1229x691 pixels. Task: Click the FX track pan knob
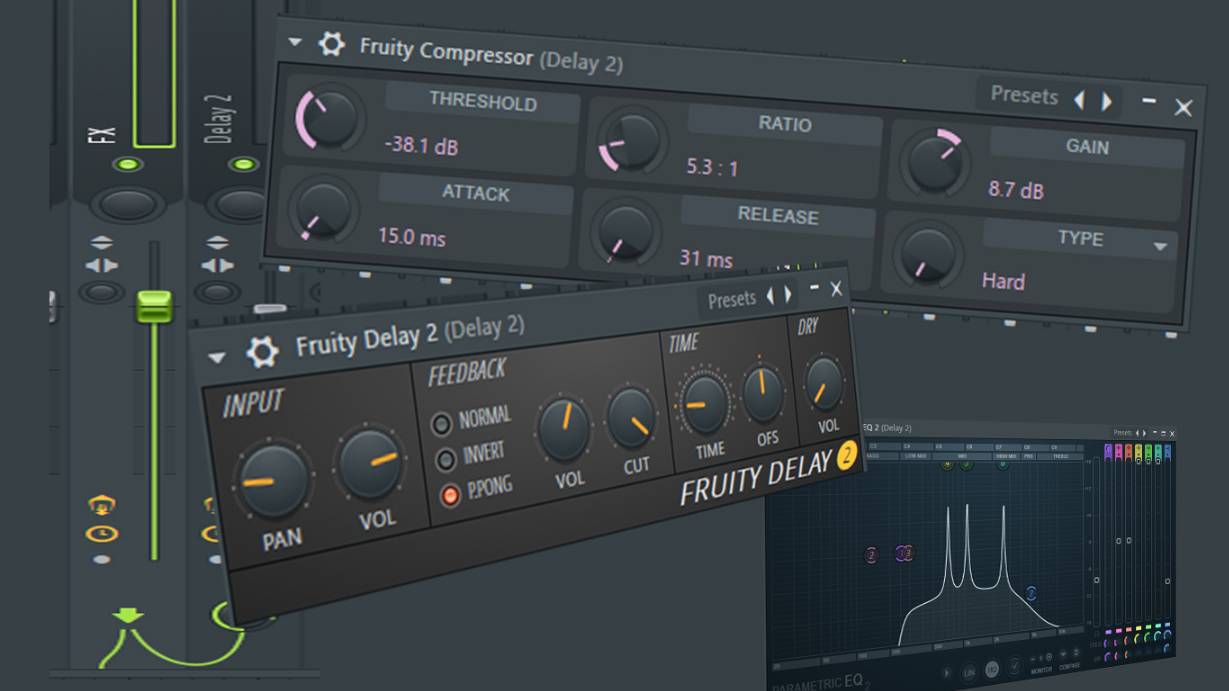pos(129,206)
